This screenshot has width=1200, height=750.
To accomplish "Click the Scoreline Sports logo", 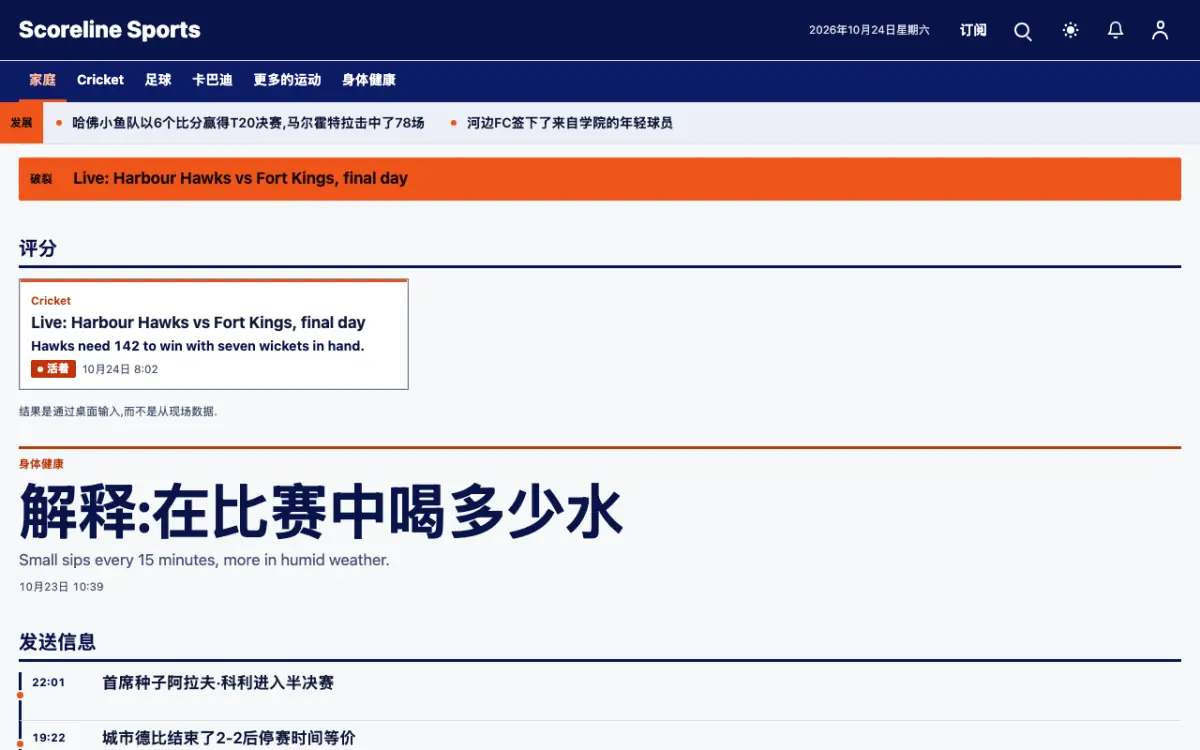I will click(x=109, y=30).
